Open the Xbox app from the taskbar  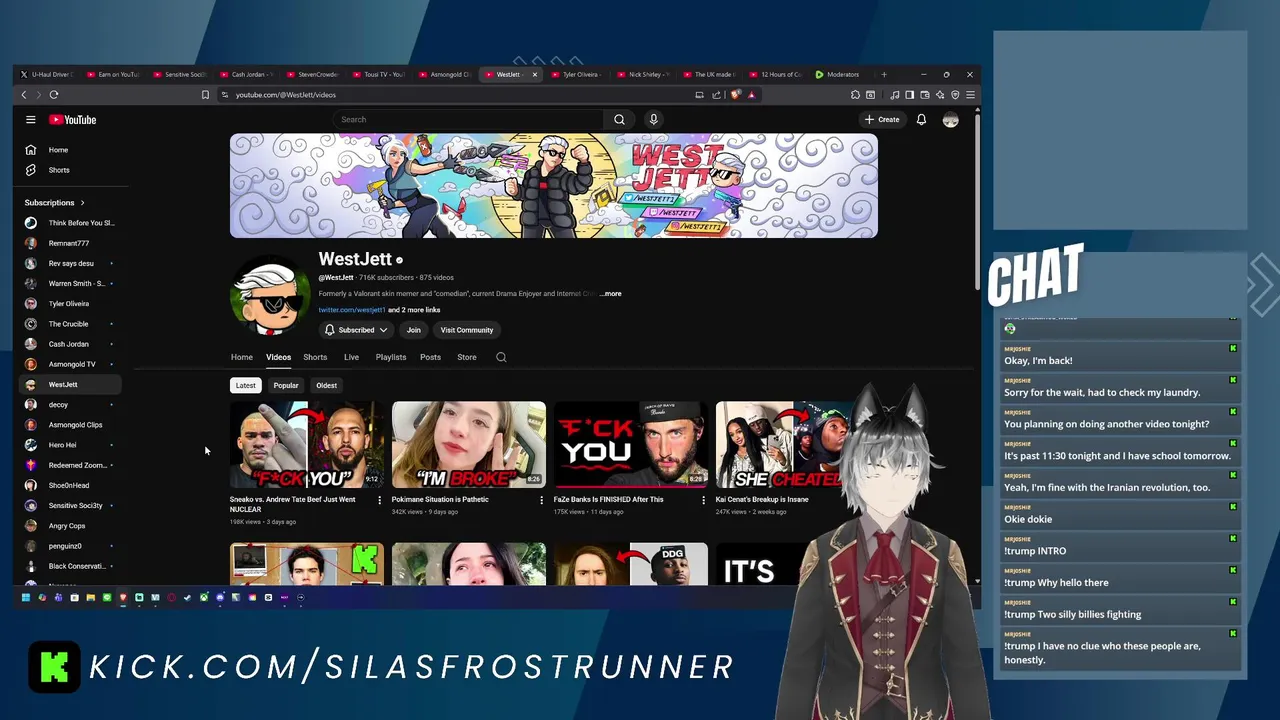click(x=204, y=598)
